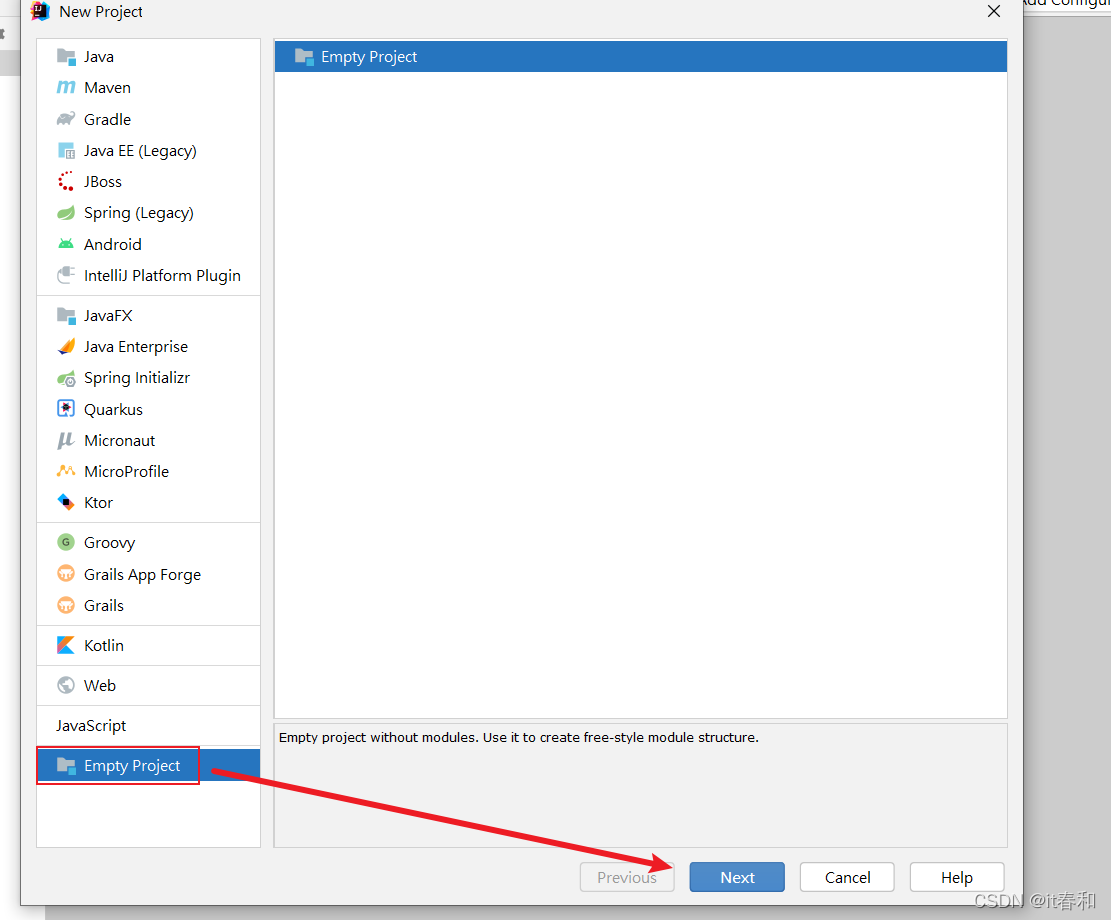Click the Android robot icon
This screenshot has height=920, width=1111.
(x=66, y=244)
